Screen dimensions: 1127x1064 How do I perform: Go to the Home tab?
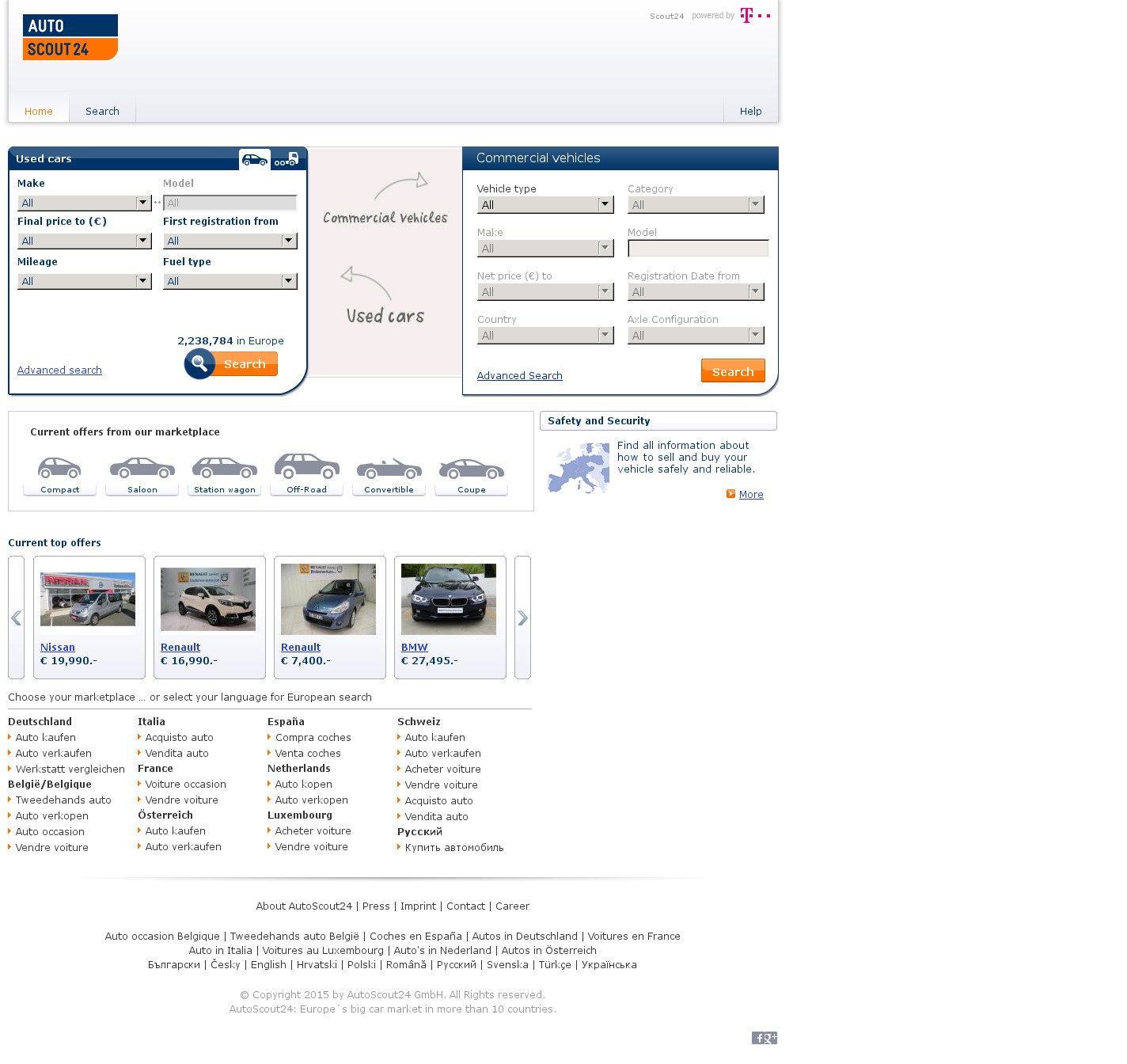pyautogui.click(x=39, y=112)
